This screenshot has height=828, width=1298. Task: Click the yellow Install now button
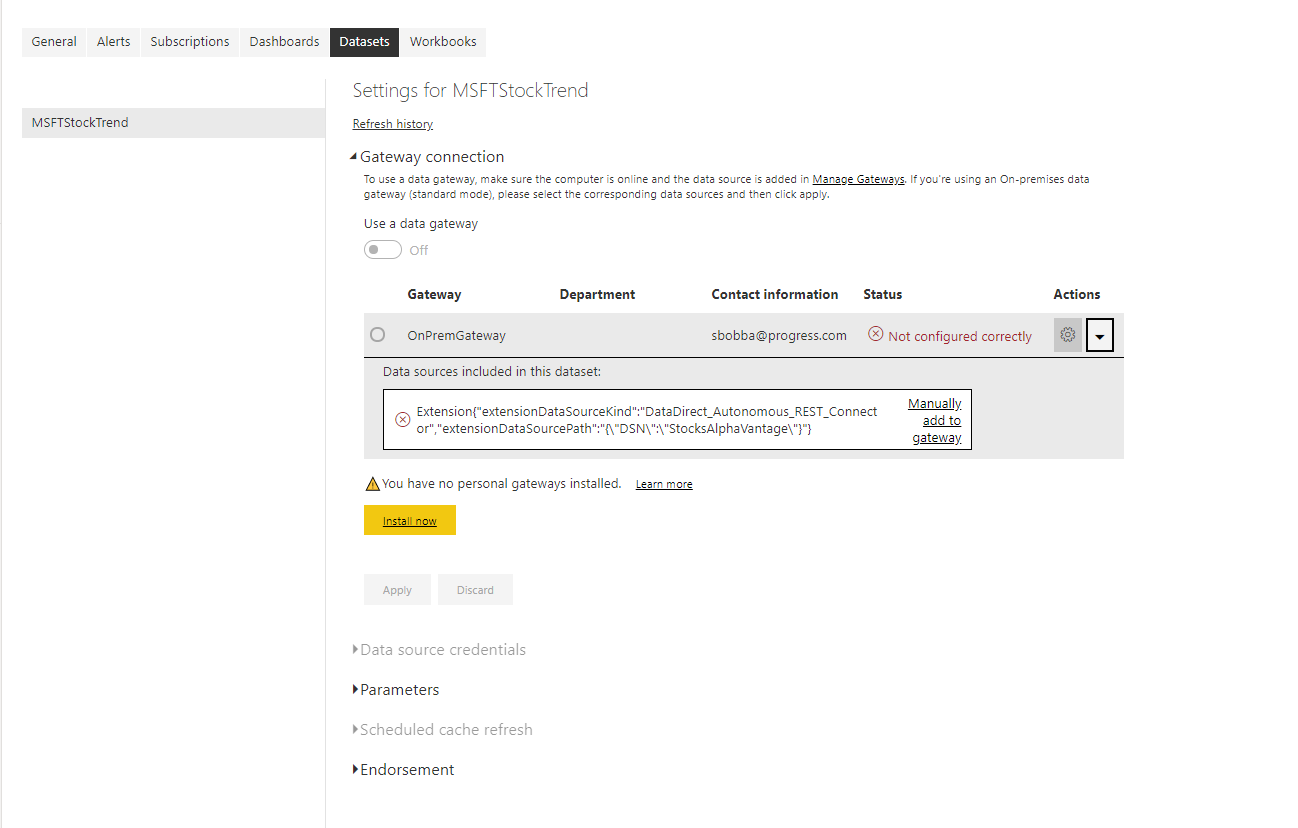409,521
